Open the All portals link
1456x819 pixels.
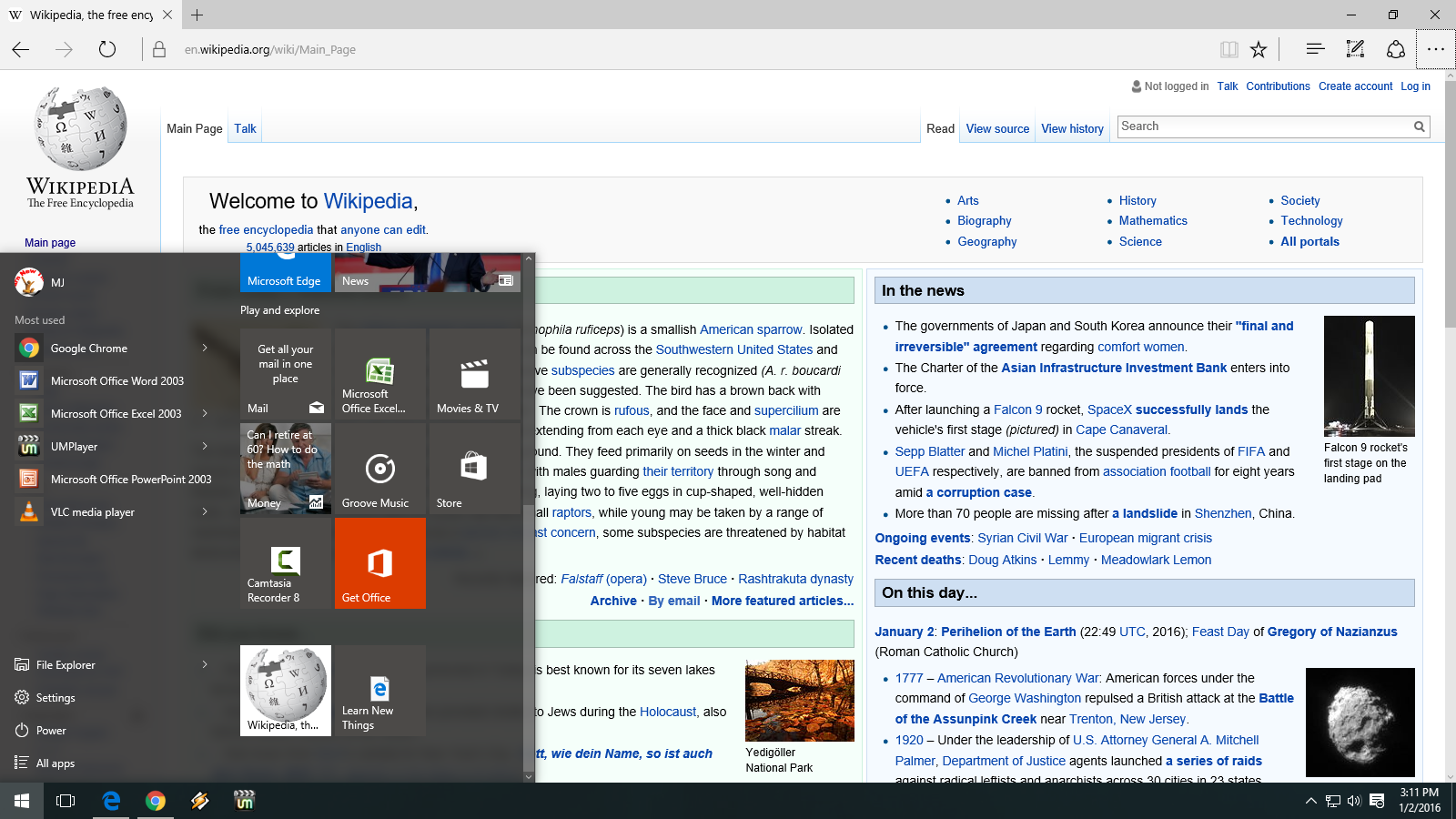[1309, 241]
